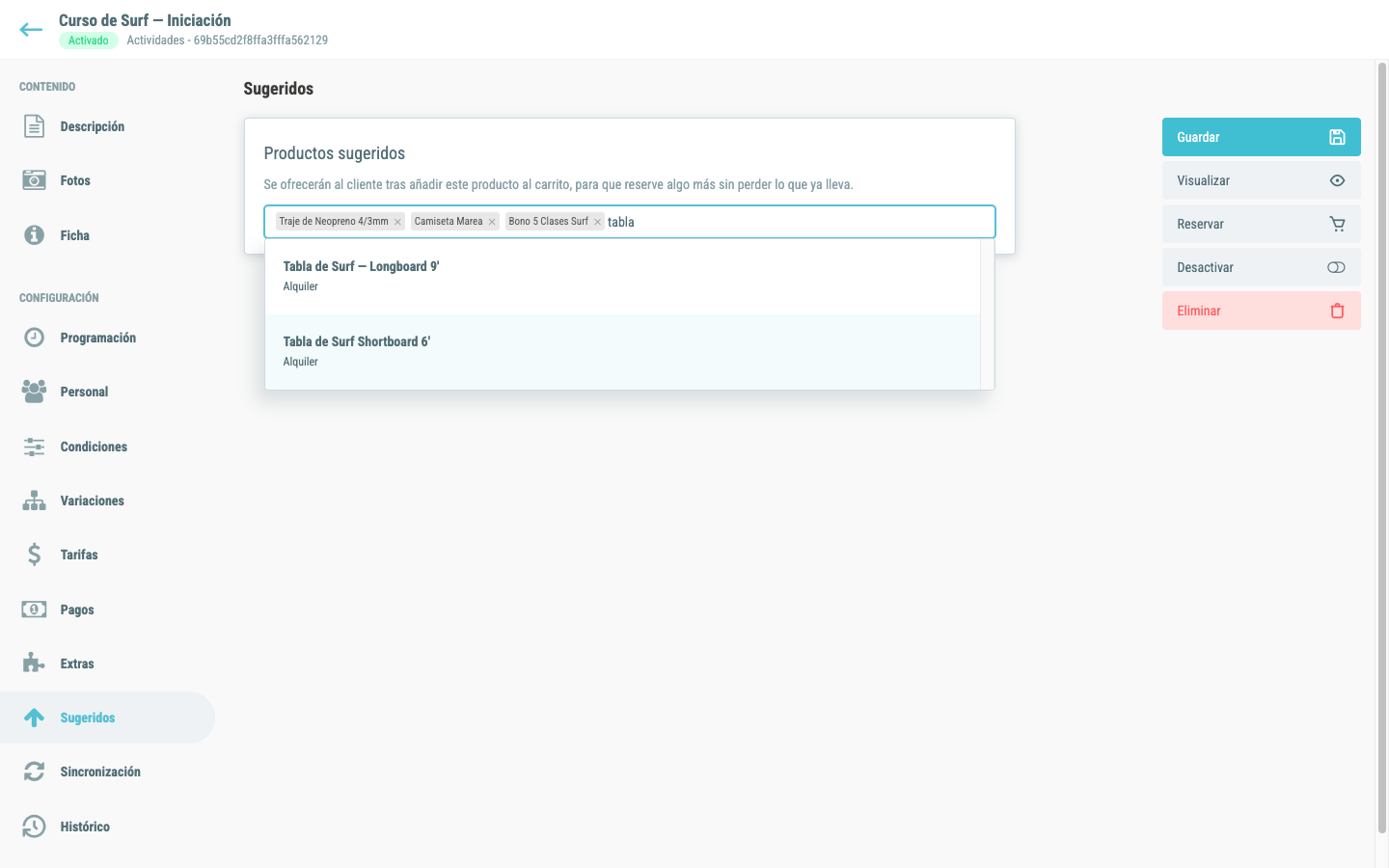Open the Programación clock icon
The width and height of the screenshot is (1389, 868).
pos(34,338)
